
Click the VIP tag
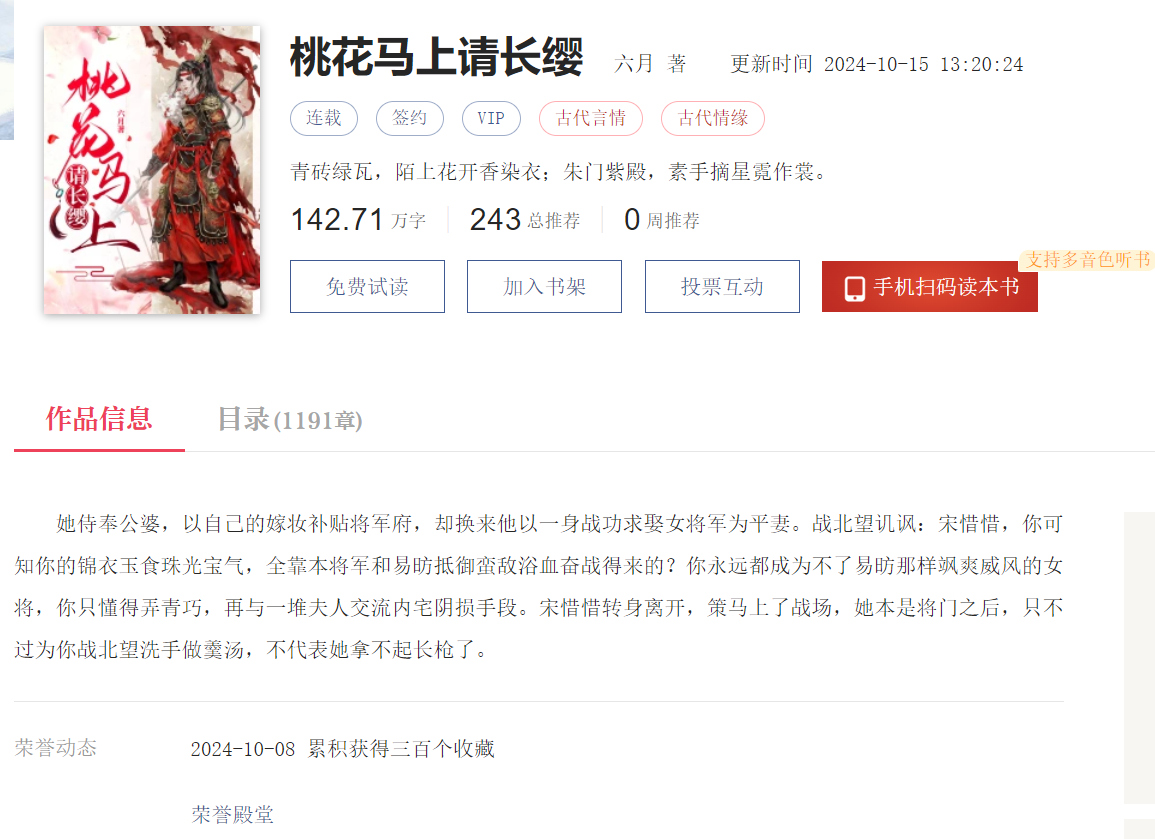(491, 118)
